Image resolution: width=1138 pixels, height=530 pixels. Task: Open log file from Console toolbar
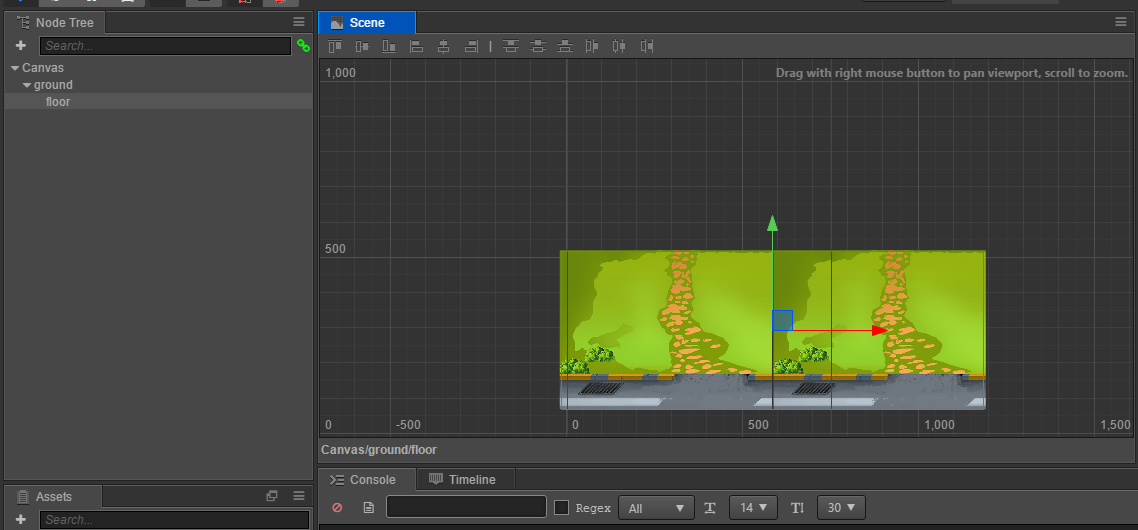coord(369,507)
